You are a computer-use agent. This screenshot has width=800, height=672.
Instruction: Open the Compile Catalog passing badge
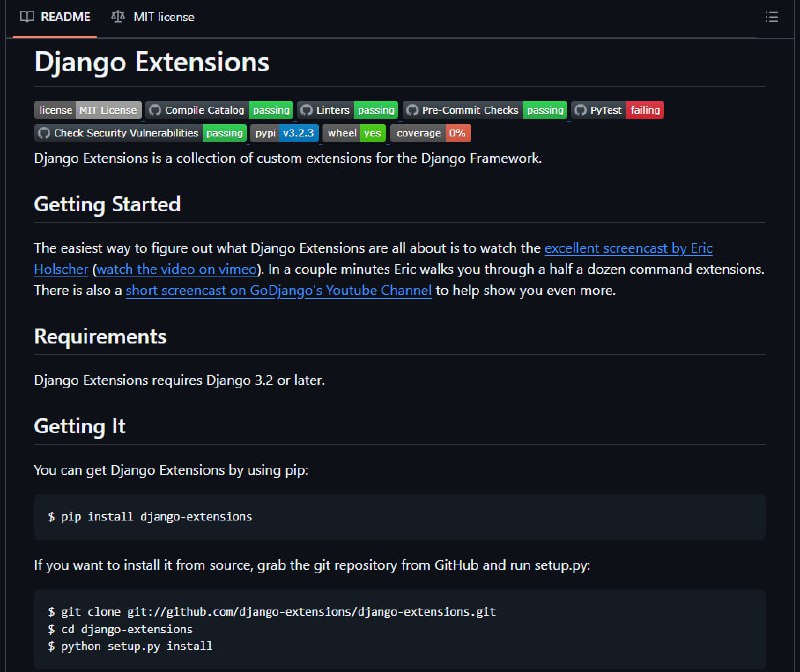tap(219, 110)
